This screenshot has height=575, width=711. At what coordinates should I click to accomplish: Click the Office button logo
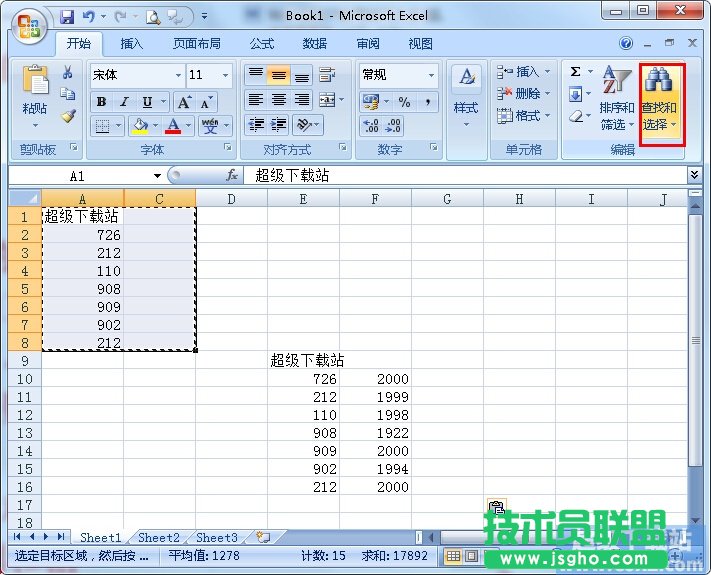click(28, 26)
